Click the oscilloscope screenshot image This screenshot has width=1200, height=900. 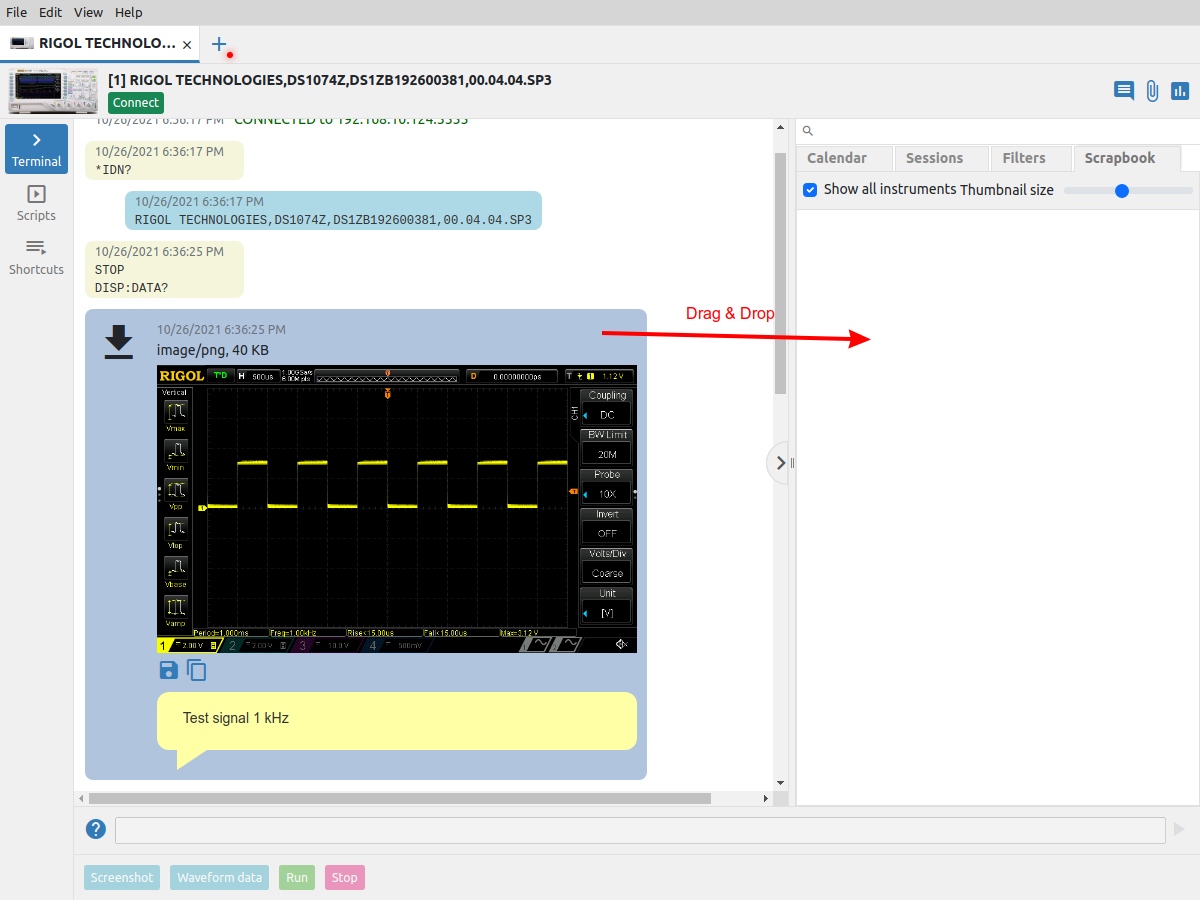[397, 509]
